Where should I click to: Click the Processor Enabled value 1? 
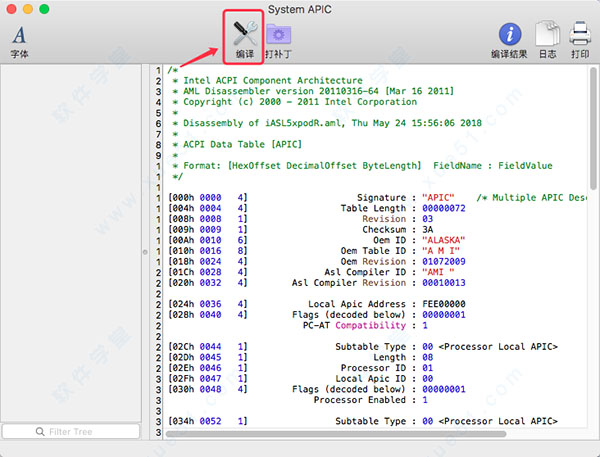coord(425,400)
